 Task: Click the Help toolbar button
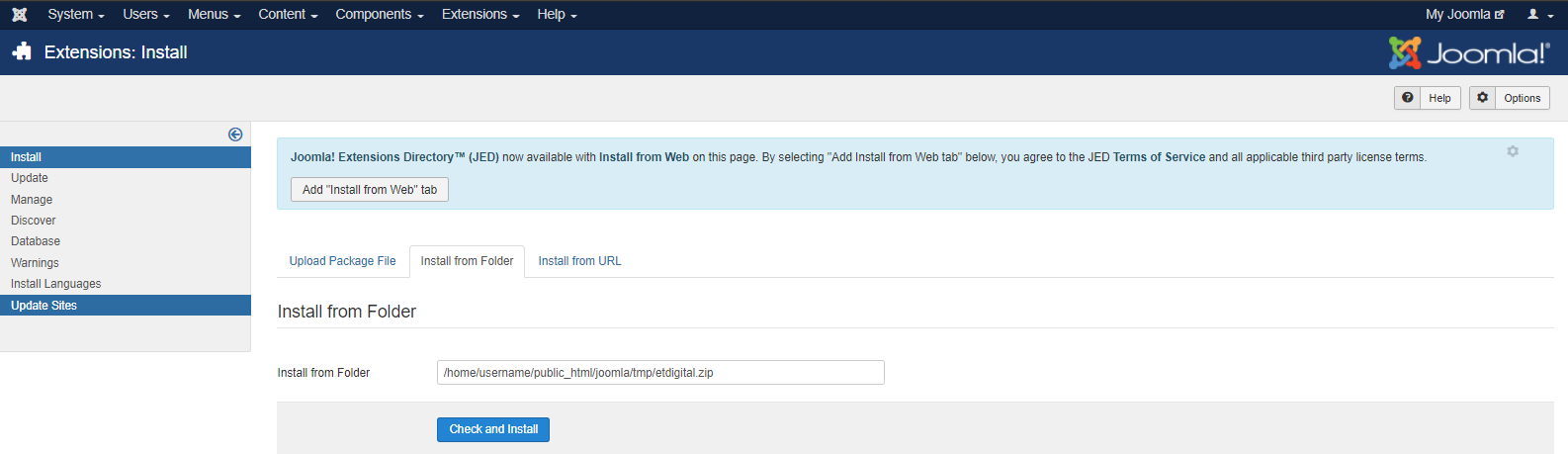click(x=1428, y=98)
